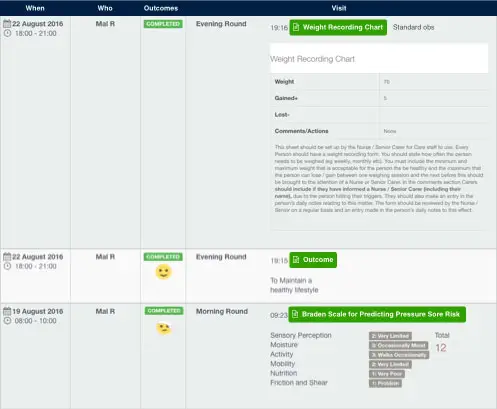Click the document icon in Weight Recording Chart button
The image size is (497, 409).
click(x=296, y=27)
